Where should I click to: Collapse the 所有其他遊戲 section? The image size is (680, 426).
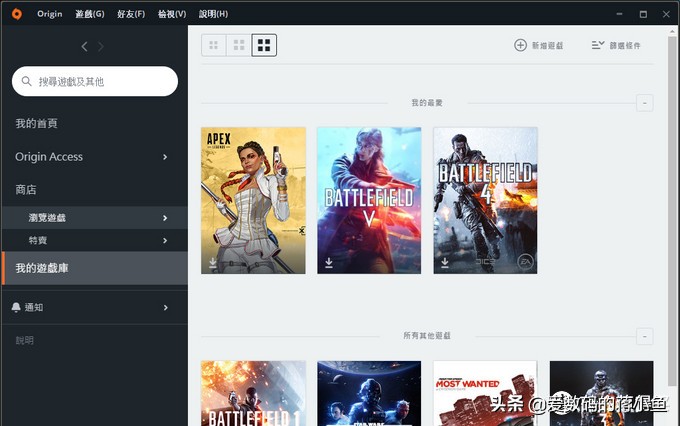pos(644,336)
